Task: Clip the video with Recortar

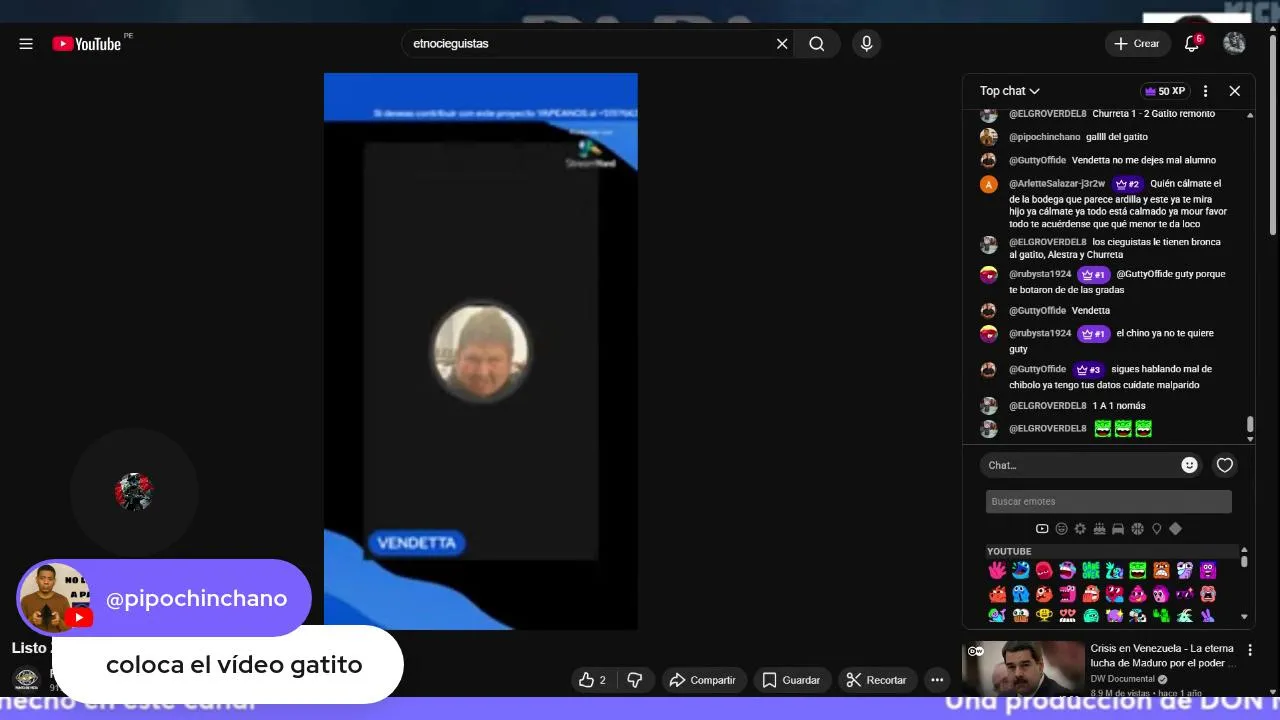Action: point(876,680)
